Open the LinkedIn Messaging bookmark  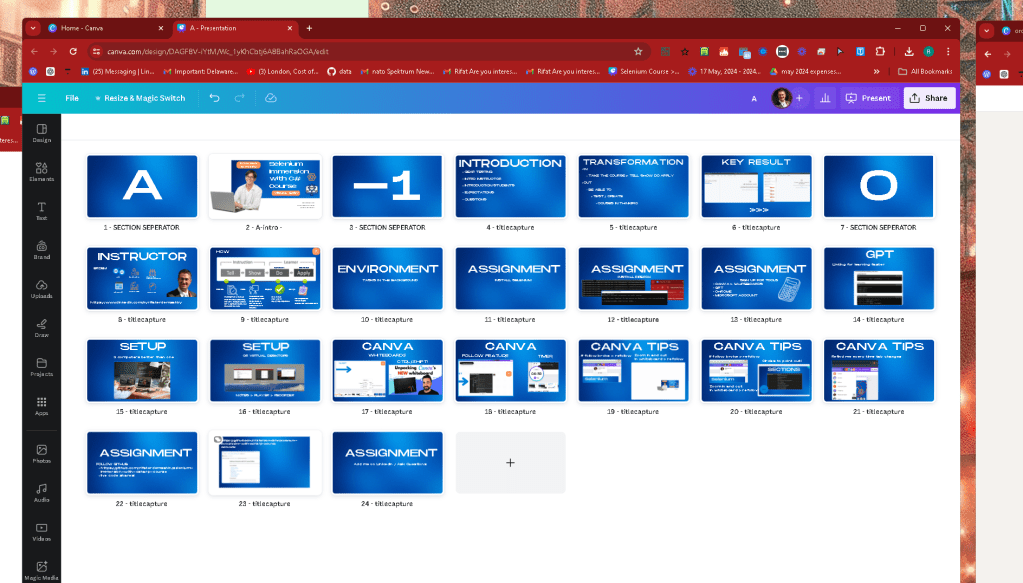(x=117, y=72)
